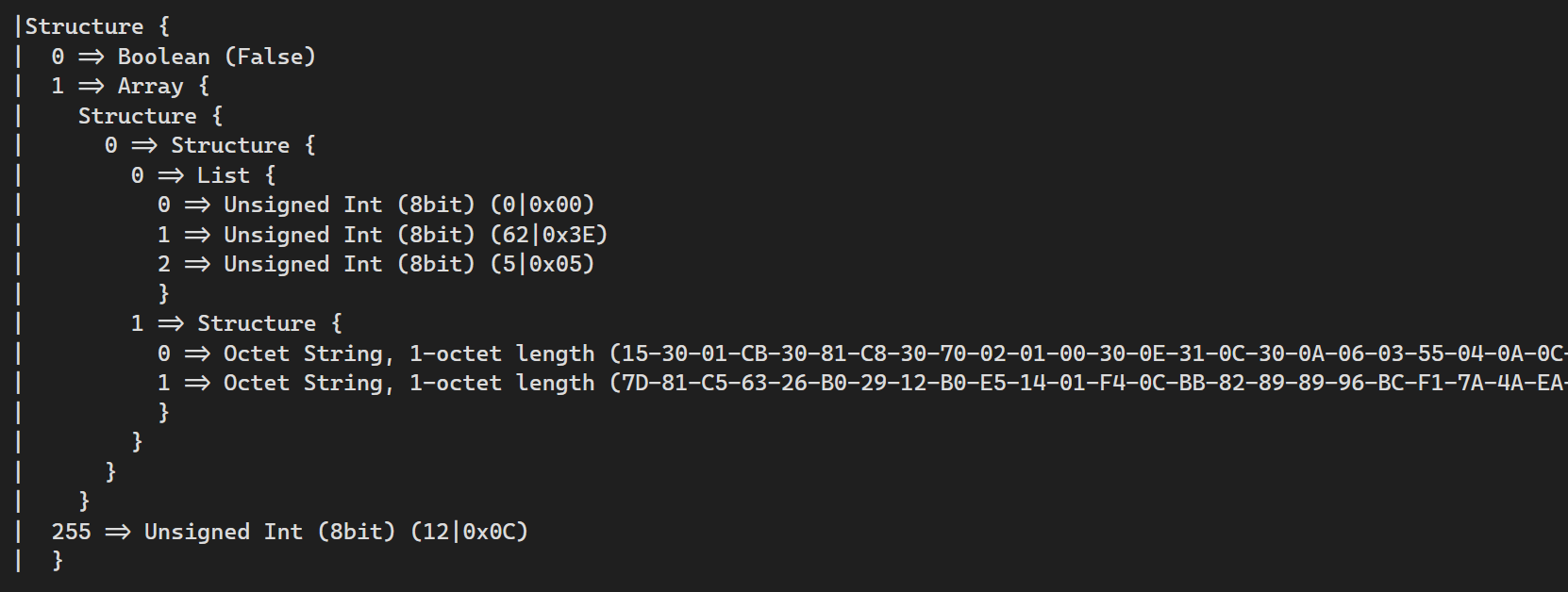Select the "1 => Structure {" line
Image resolution: width=1568 pixels, height=592 pixels.
pos(236,323)
